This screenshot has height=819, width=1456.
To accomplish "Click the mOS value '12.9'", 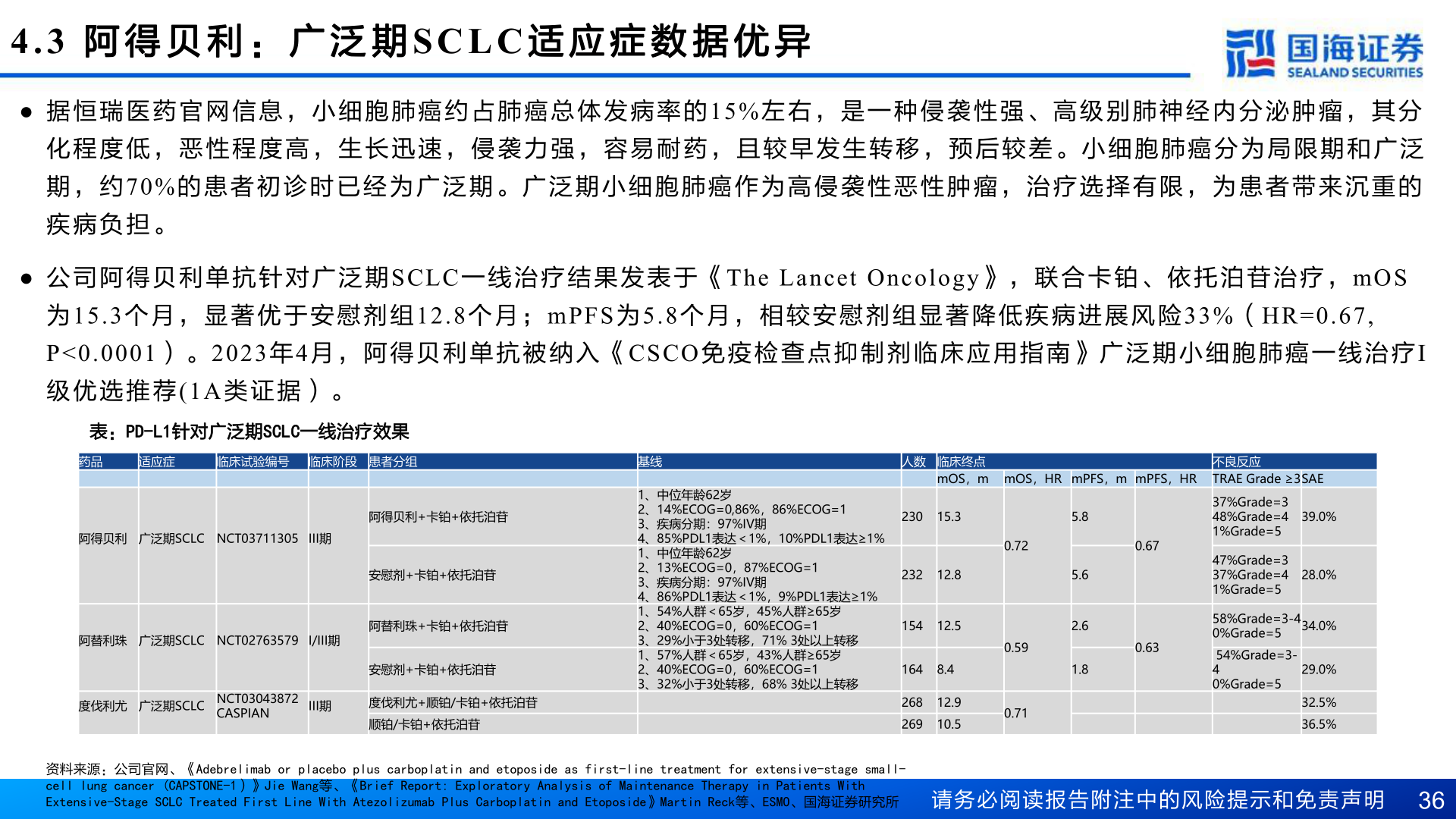I will (x=949, y=703).
